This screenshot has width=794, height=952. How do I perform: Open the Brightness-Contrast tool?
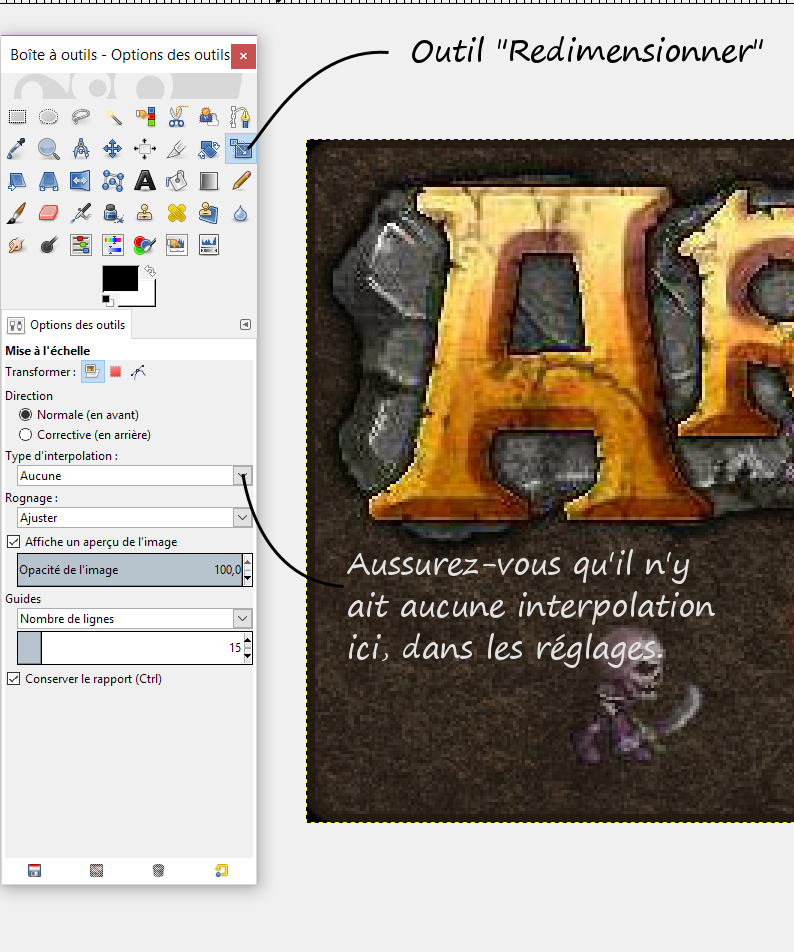pos(177,245)
